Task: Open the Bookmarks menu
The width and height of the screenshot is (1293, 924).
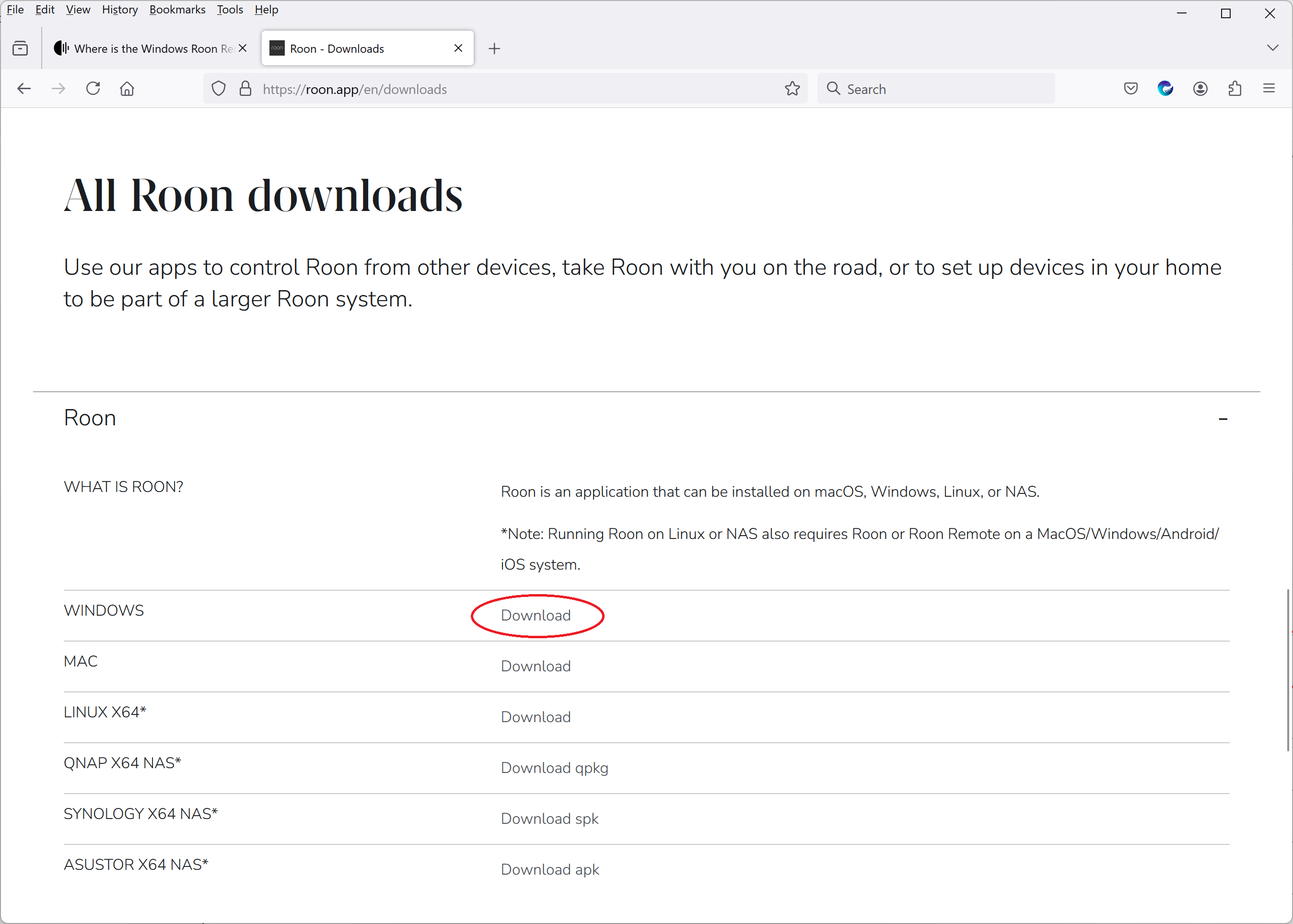Action: [177, 10]
